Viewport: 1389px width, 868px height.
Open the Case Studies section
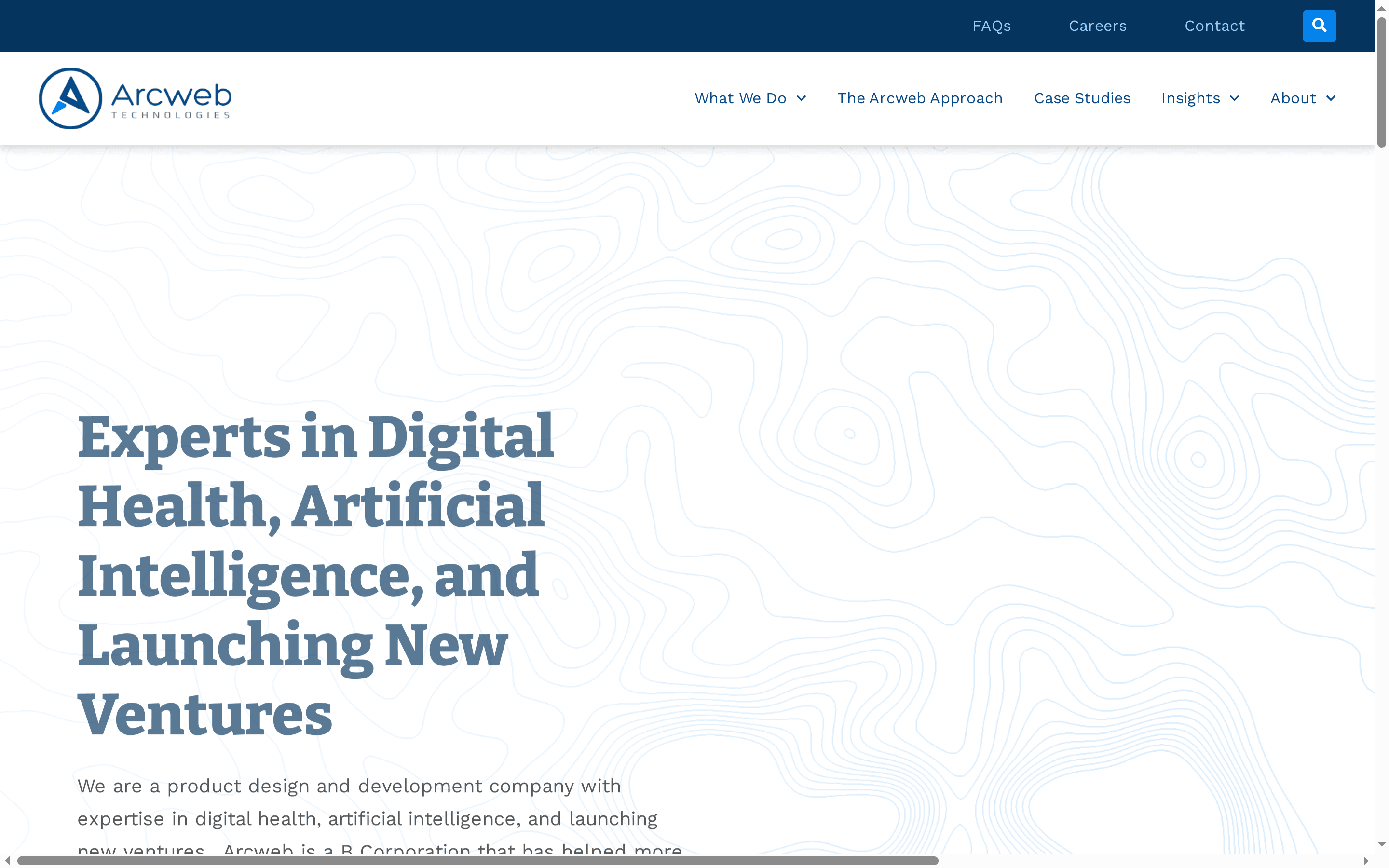coord(1082,97)
